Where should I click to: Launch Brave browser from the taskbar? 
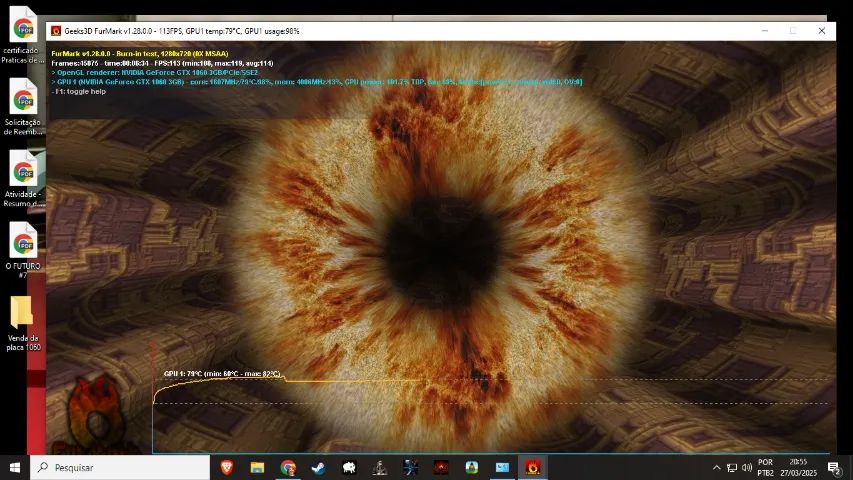pyautogui.click(x=226, y=467)
